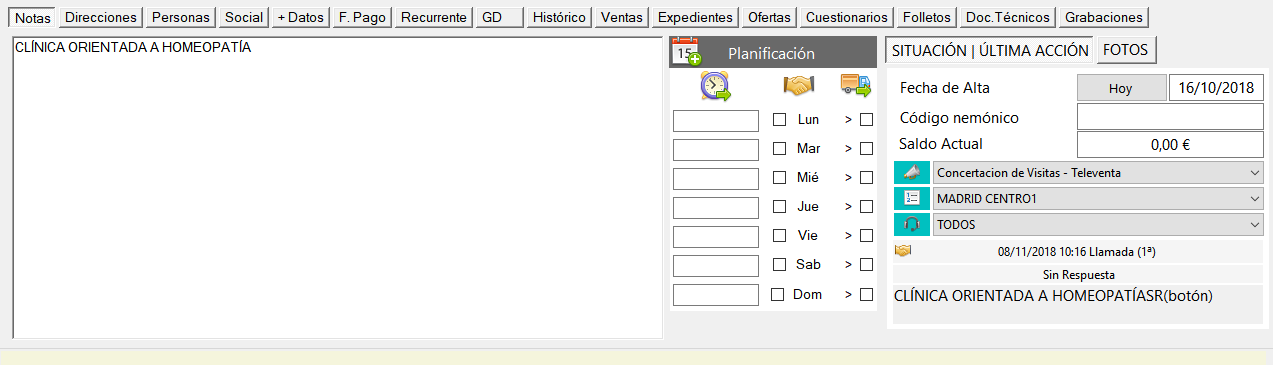Image resolution: width=1273 pixels, height=365 pixels.
Task: Enable the Mié day checkbox
Action: point(779,178)
